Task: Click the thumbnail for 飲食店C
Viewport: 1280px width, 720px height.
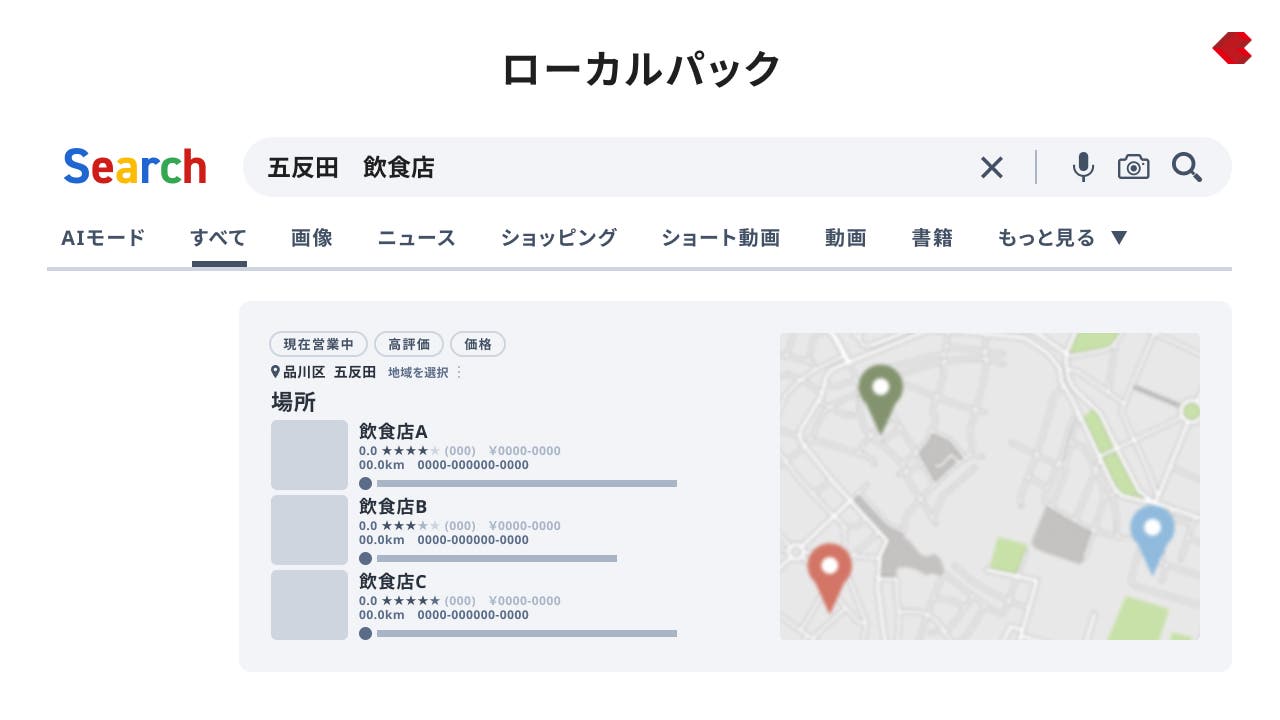Action: point(310,605)
